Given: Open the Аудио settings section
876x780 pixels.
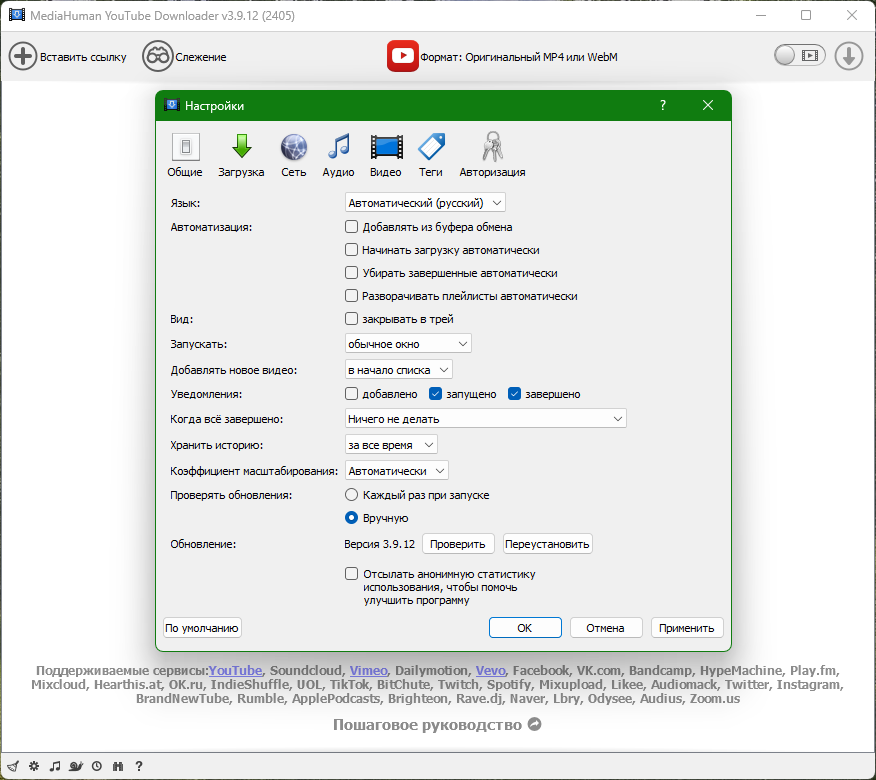Looking at the screenshot, I should (x=337, y=153).
